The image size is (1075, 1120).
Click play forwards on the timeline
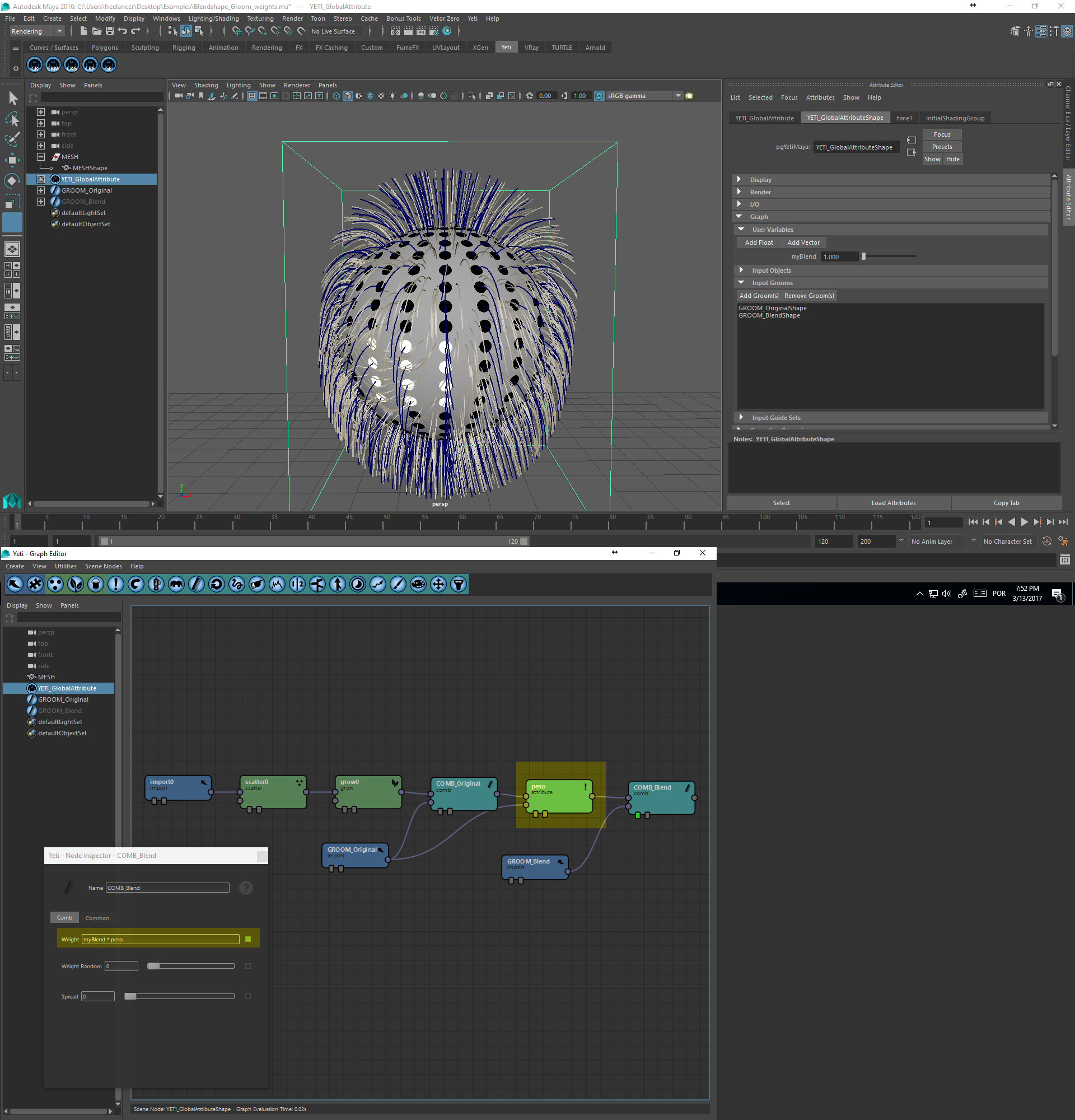(1024, 522)
